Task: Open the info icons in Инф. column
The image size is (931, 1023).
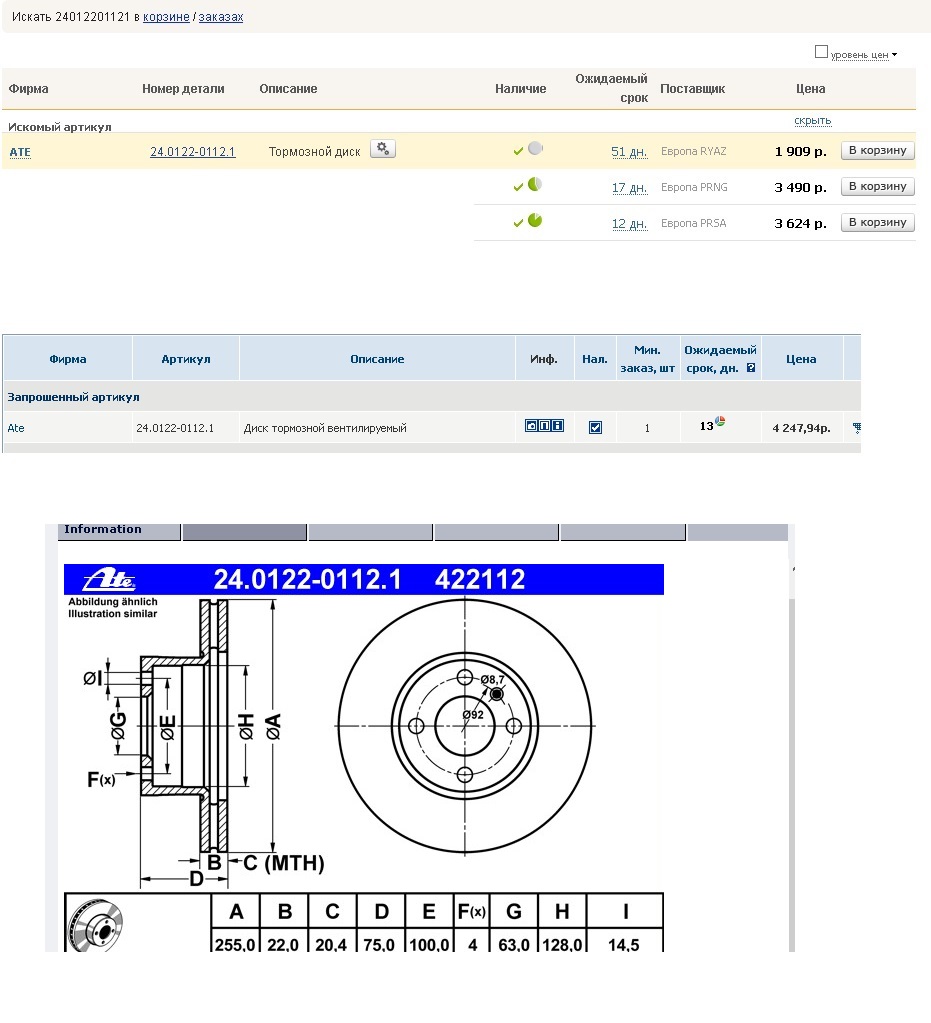Action: tap(544, 426)
